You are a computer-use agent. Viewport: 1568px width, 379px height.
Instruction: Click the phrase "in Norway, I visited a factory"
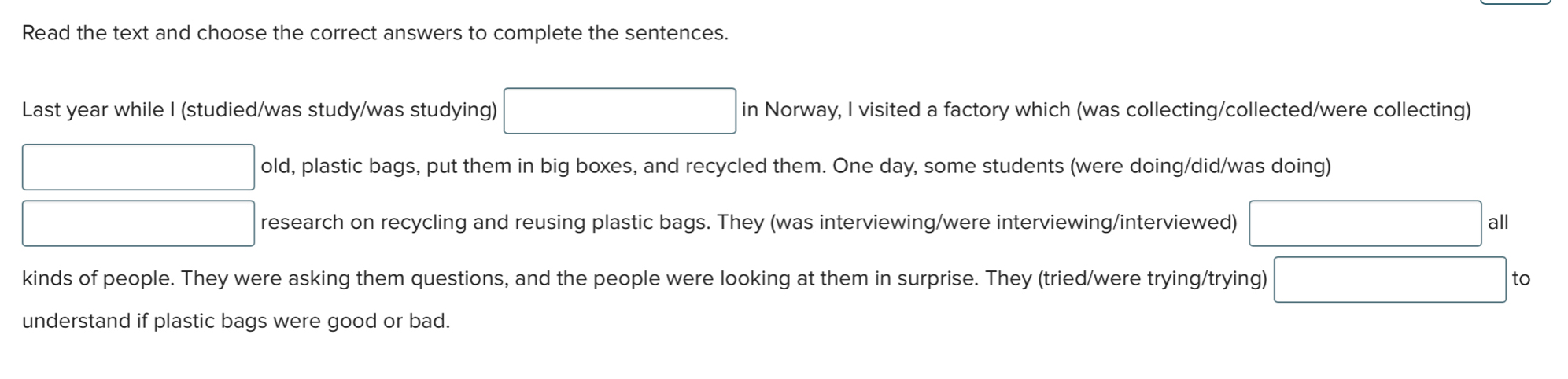click(875, 110)
